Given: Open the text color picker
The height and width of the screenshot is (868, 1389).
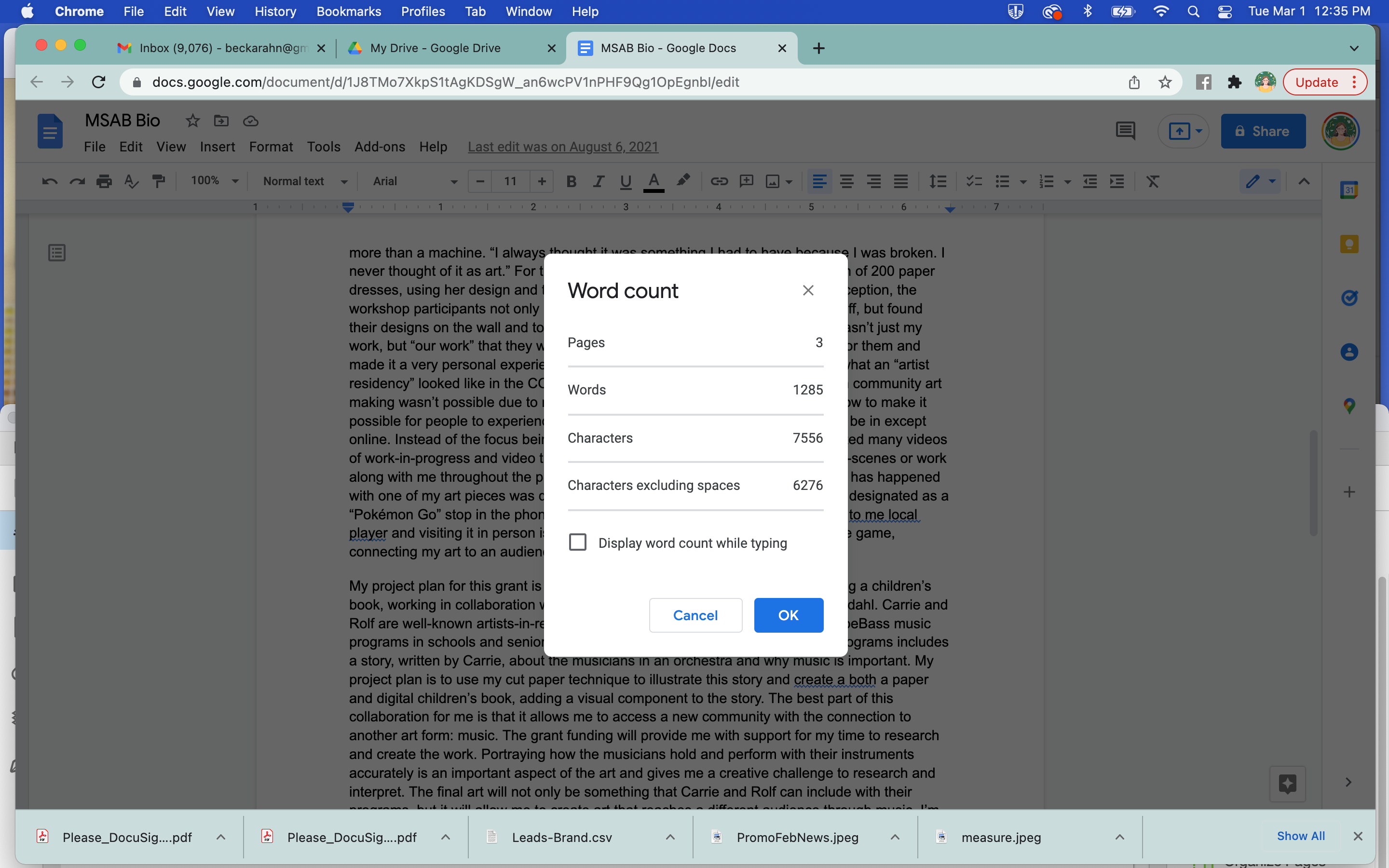Looking at the screenshot, I should (654, 181).
